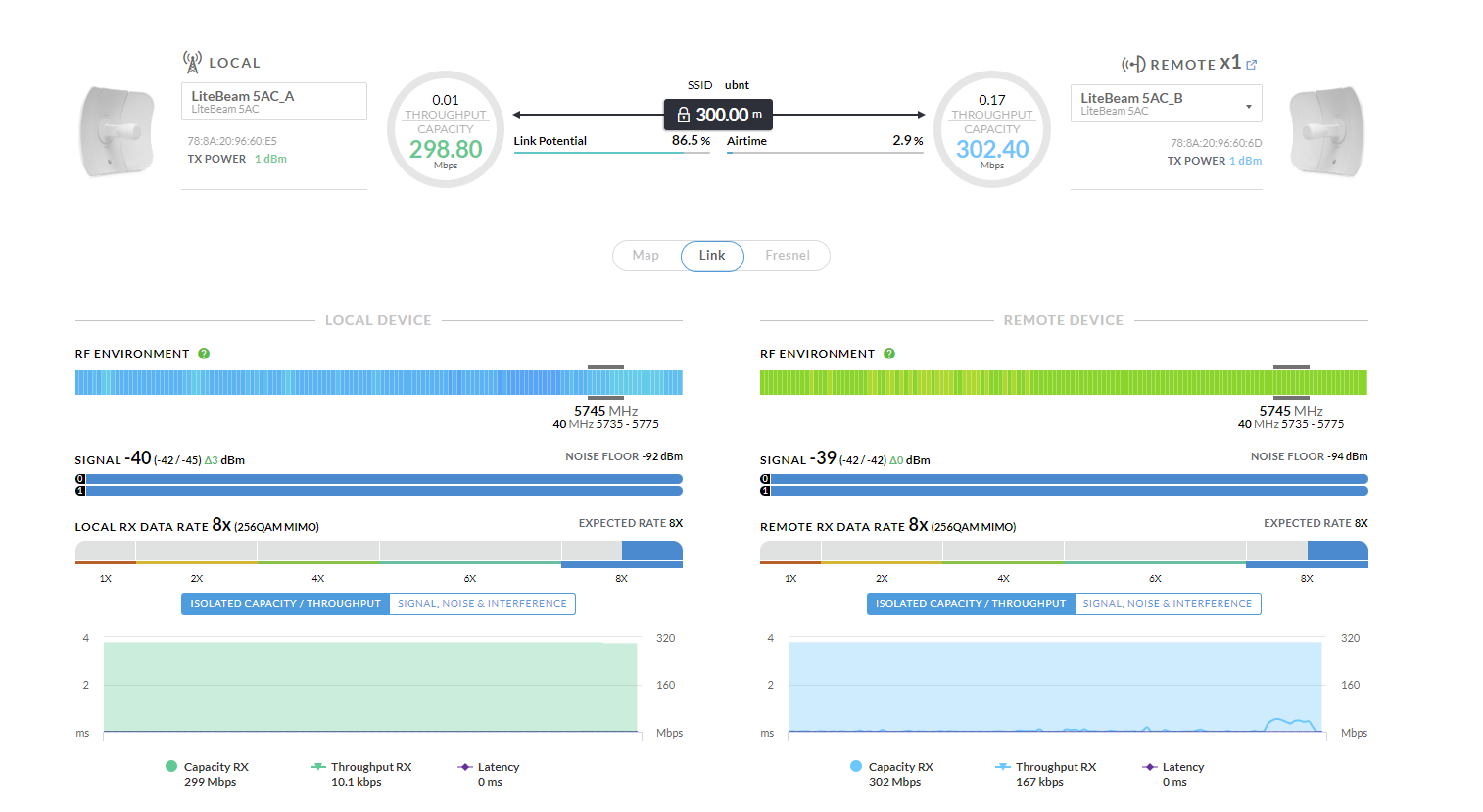Click the local RF environment spectrum bar
The height and width of the screenshot is (812, 1483).
coord(378,382)
